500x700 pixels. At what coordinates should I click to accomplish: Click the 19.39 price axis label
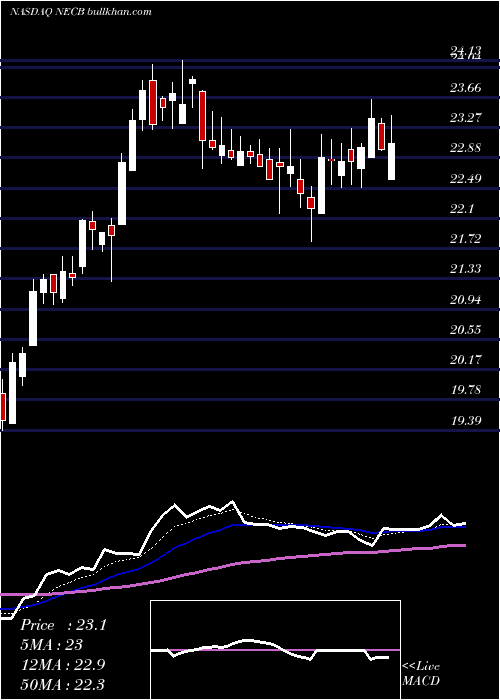tap(466, 421)
